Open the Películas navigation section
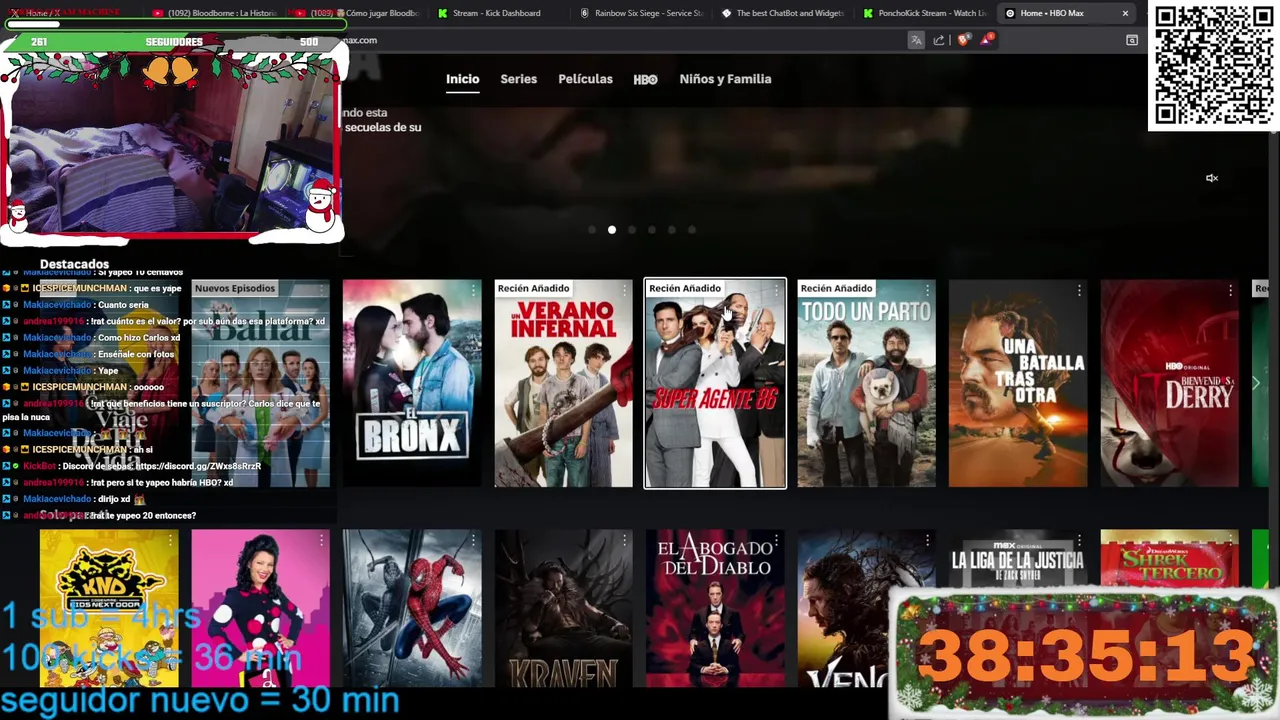 click(585, 79)
